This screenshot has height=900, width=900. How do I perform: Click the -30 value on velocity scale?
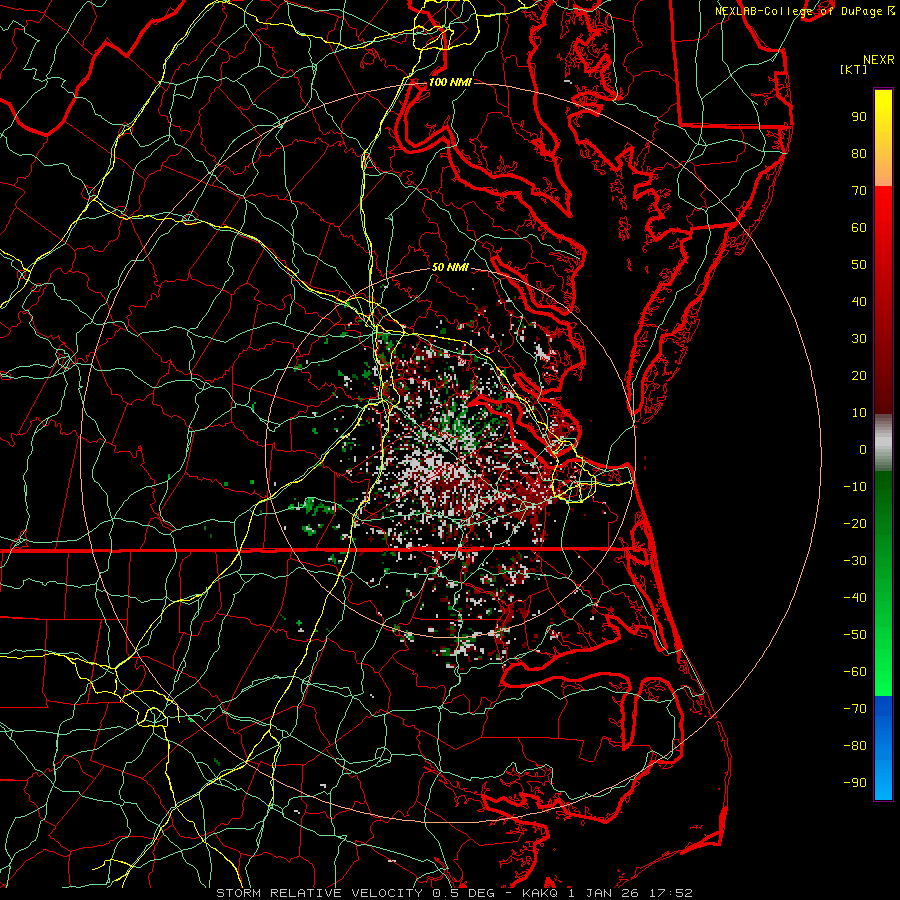tap(855, 561)
